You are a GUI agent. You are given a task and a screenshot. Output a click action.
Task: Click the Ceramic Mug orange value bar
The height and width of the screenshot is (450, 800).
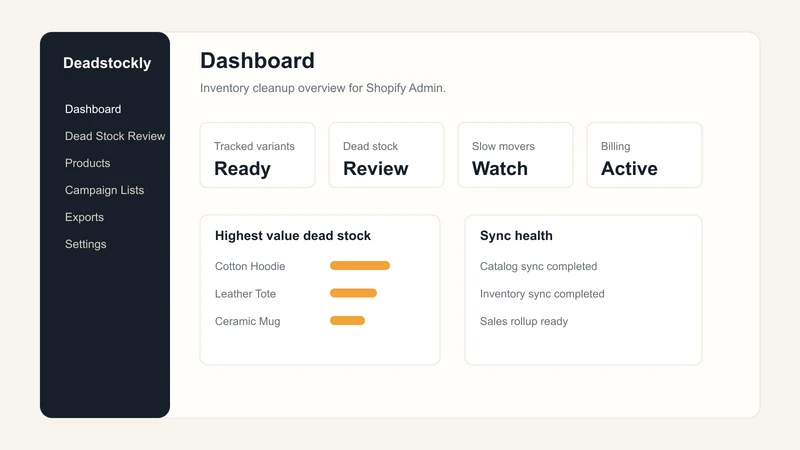(347, 321)
